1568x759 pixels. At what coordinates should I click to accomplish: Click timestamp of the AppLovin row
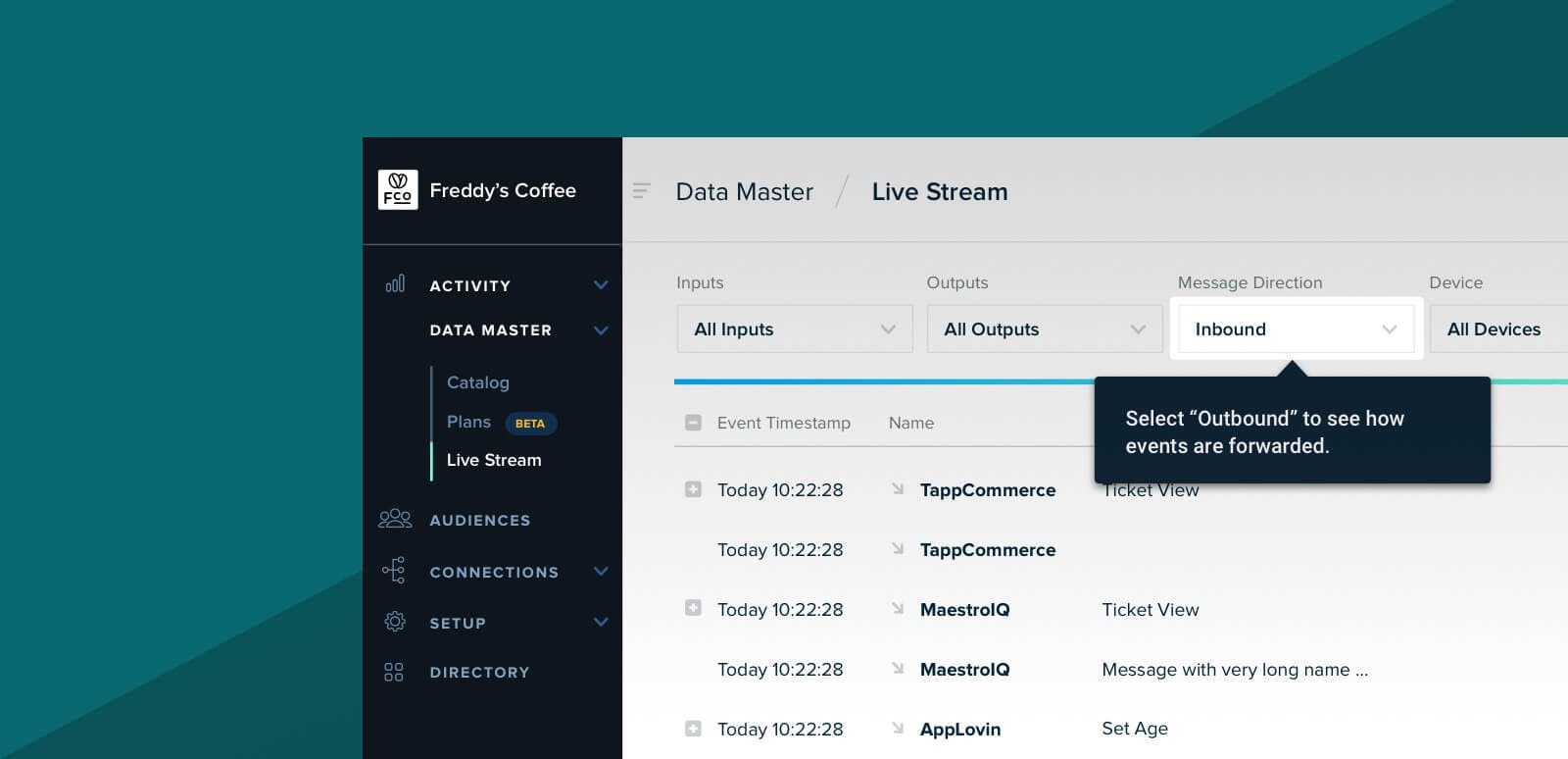click(780, 729)
